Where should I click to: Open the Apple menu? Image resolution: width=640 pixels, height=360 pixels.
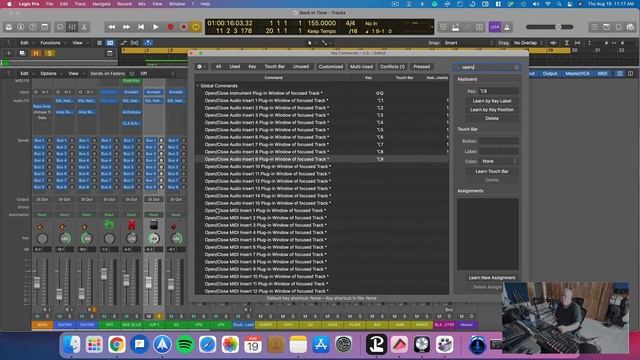(x=9, y=4)
